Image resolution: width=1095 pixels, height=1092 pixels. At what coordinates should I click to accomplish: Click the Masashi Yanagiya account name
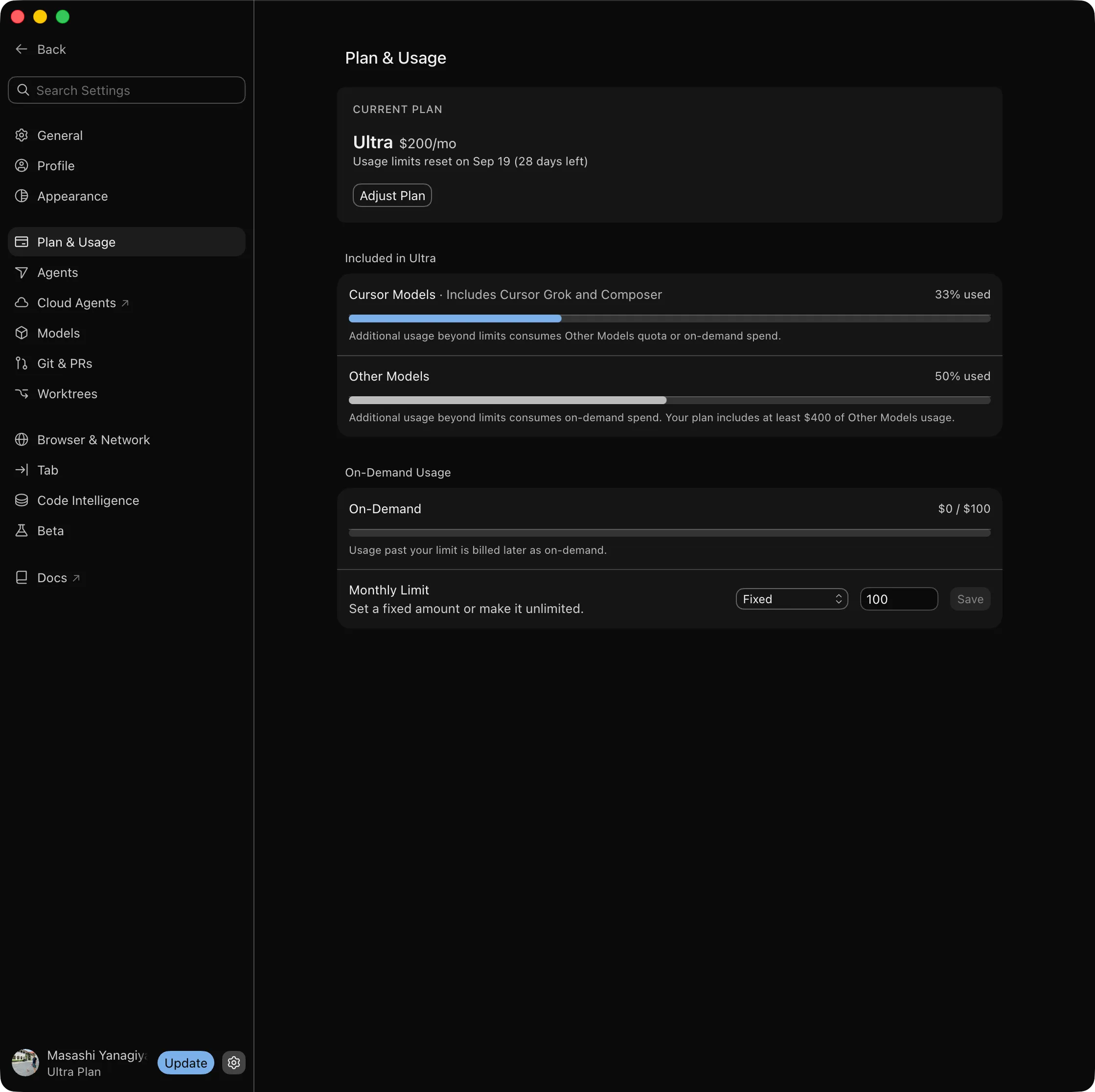coord(96,1055)
